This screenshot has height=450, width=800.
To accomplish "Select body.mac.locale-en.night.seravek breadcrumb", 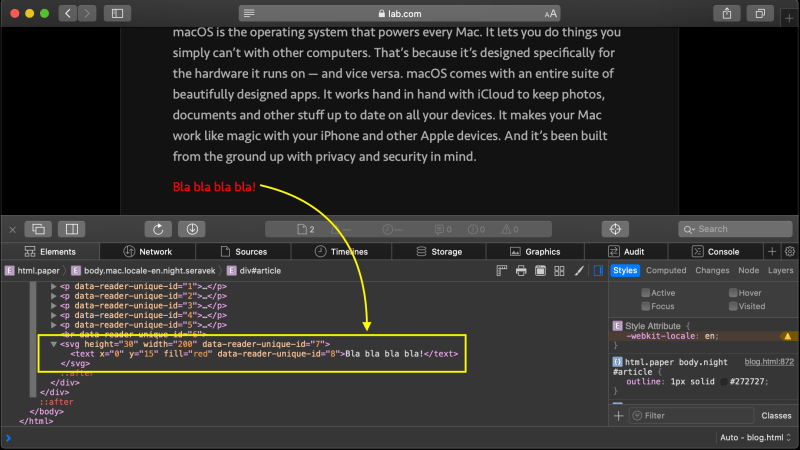I will point(143,270).
